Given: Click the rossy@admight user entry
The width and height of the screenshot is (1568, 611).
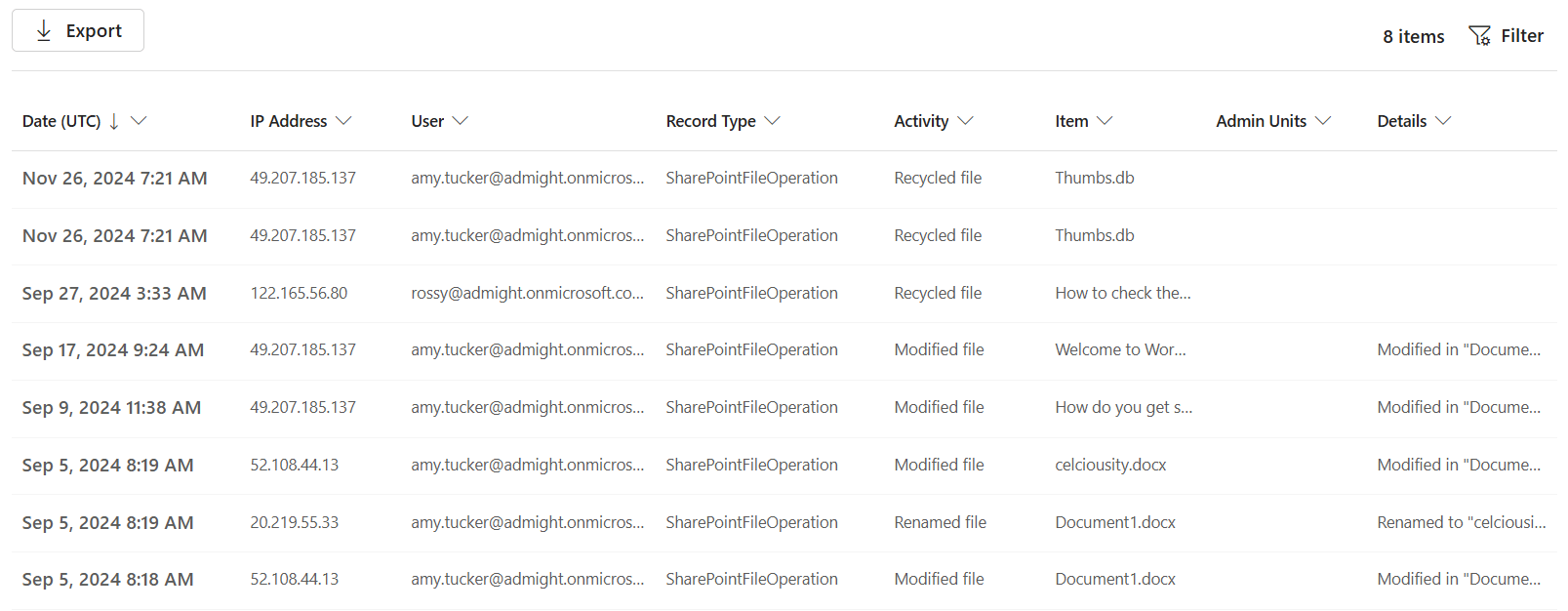Looking at the screenshot, I should pos(527,294).
